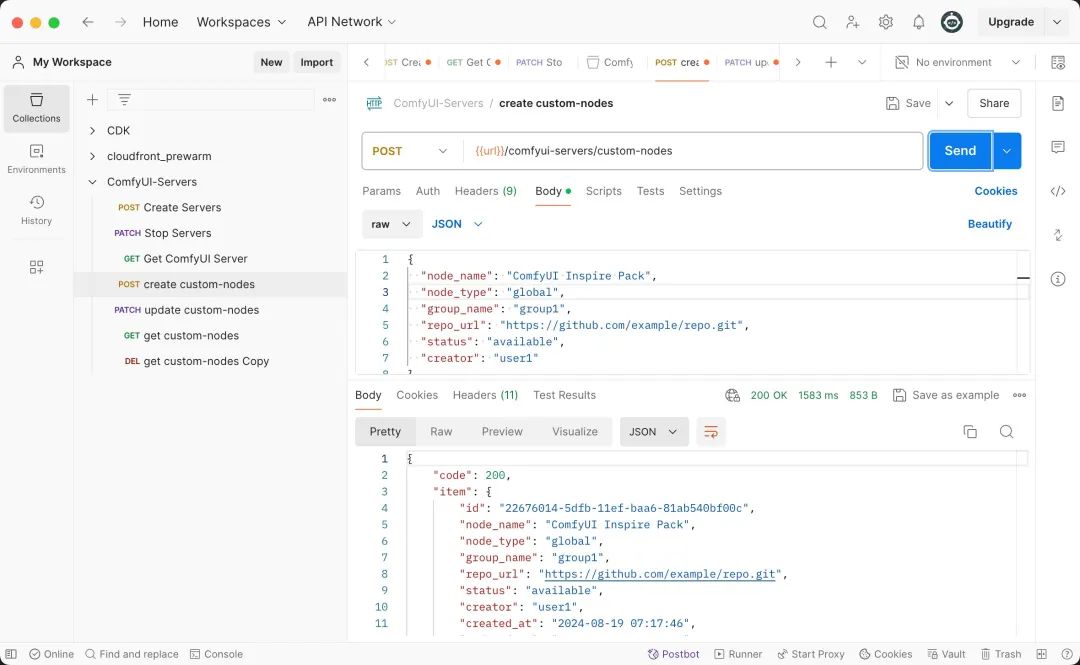The width and height of the screenshot is (1080, 665).
Task: Copy the response body with copy icon
Action: click(x=970, y=432)
